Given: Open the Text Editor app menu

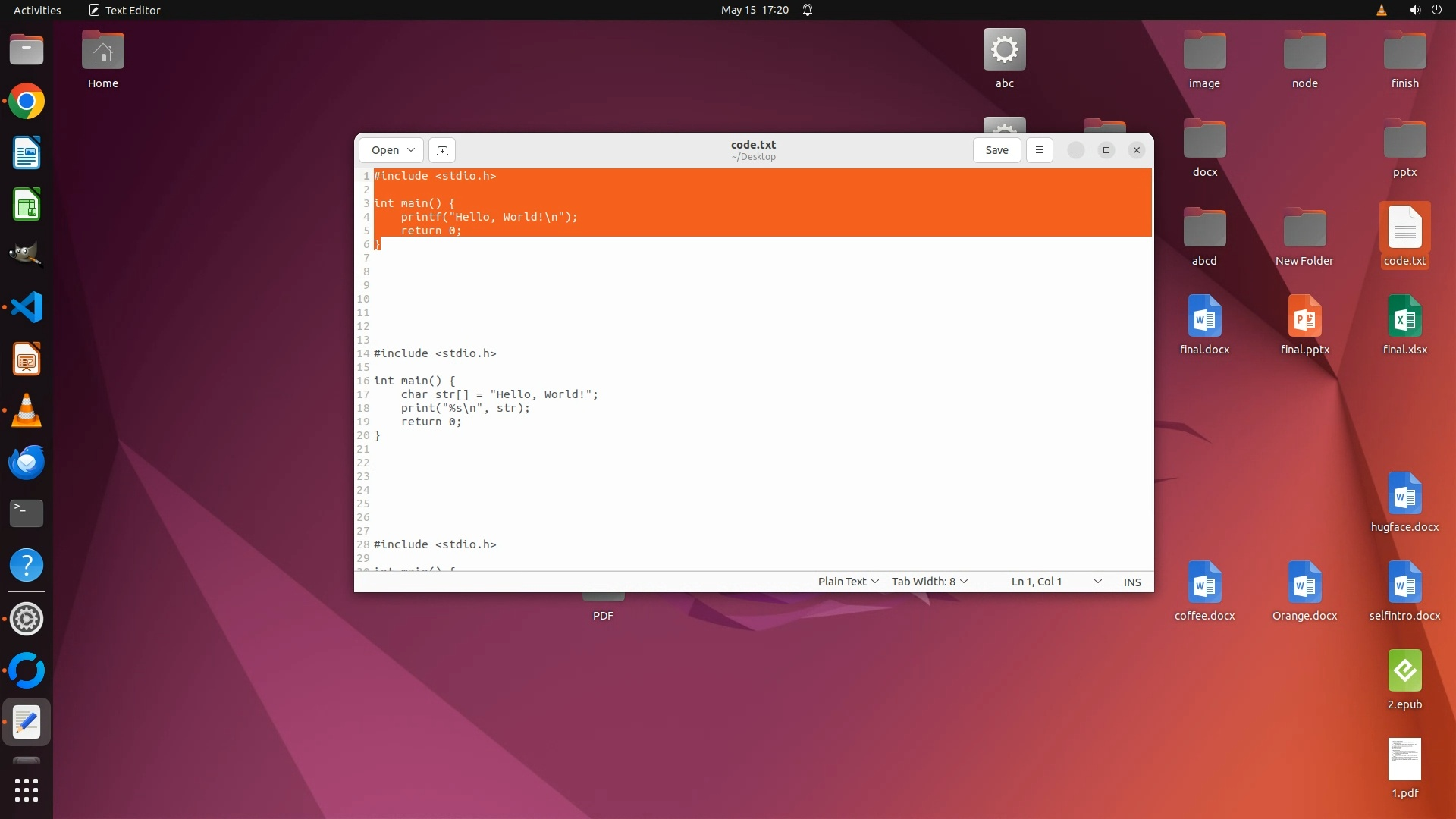Looking at the screenshot, I should pos(125,10).
